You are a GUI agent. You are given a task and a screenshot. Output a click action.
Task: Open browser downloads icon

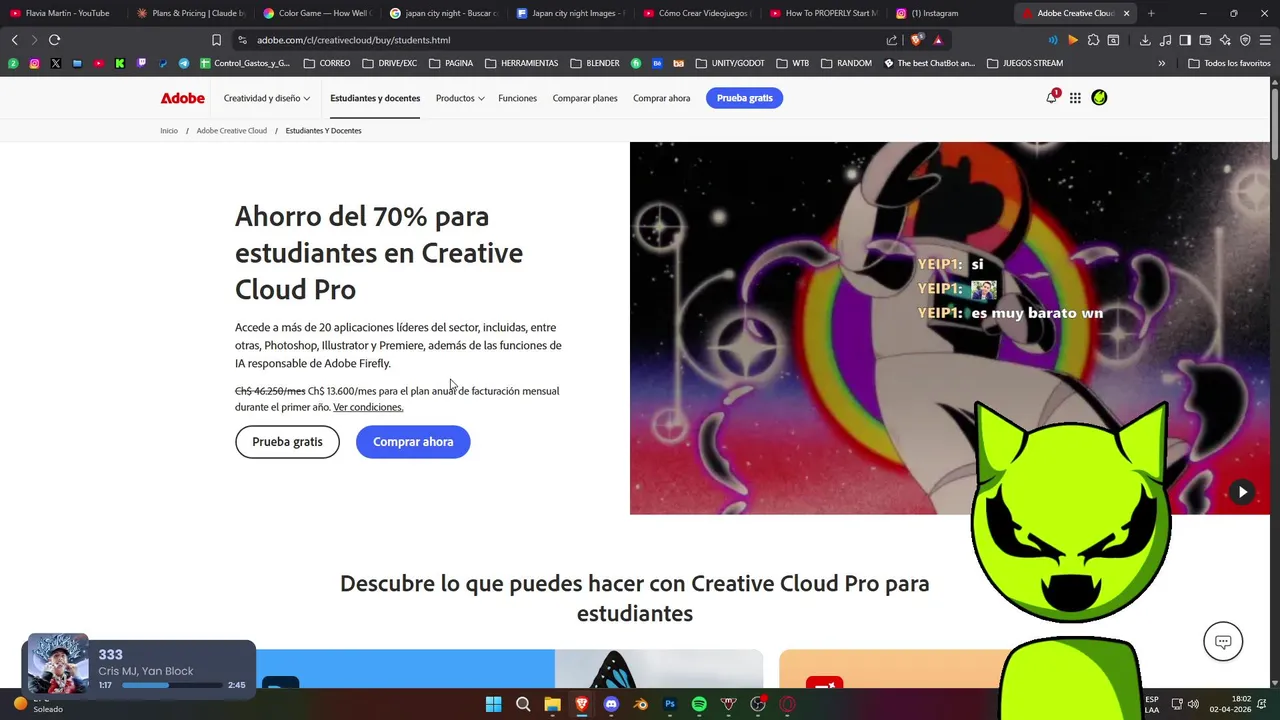pyautogui.click(x=1145, y=40)
